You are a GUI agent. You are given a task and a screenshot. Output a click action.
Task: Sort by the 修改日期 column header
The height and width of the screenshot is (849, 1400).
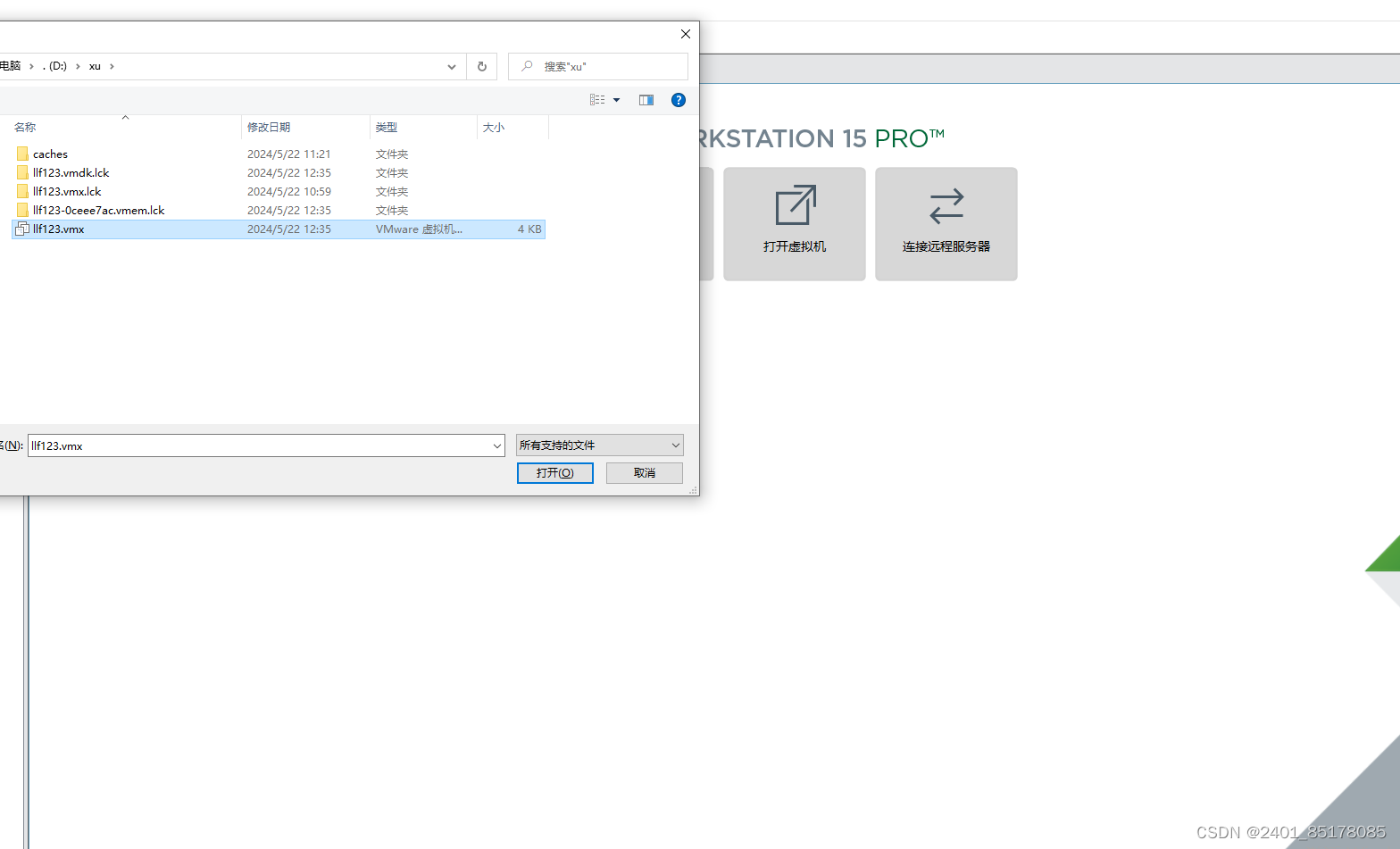(x=269, y=128)
